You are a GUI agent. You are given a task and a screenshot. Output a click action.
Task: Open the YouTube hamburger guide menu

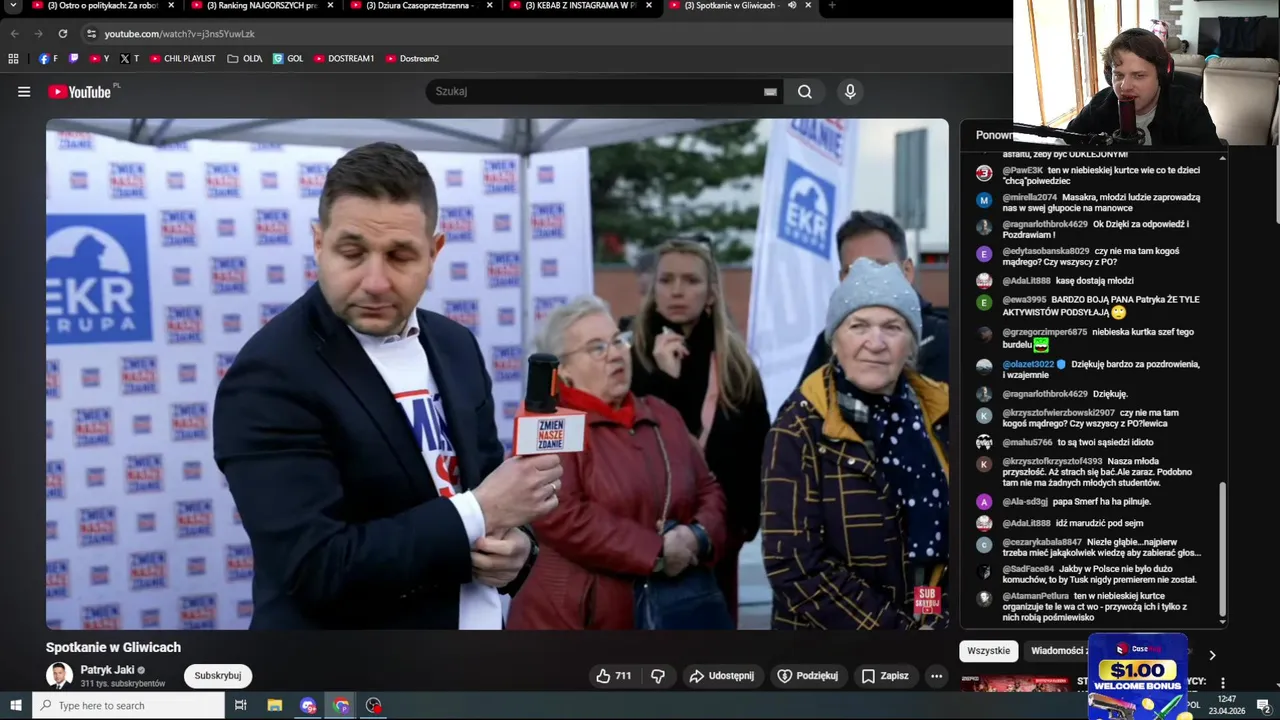(24, 92)
